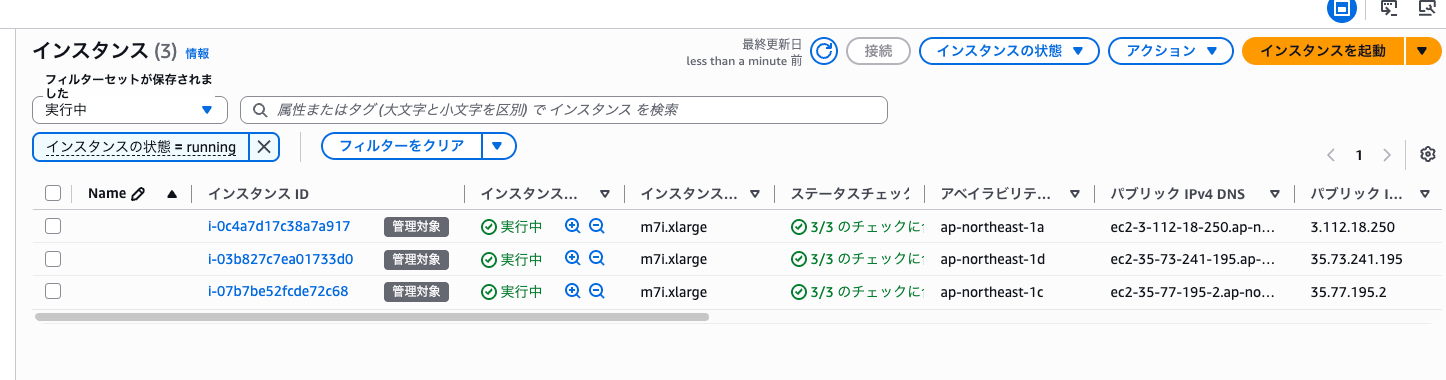
Task: Select all instances with header checkbox
Action: pyautogui.click(x=53, y=194)
